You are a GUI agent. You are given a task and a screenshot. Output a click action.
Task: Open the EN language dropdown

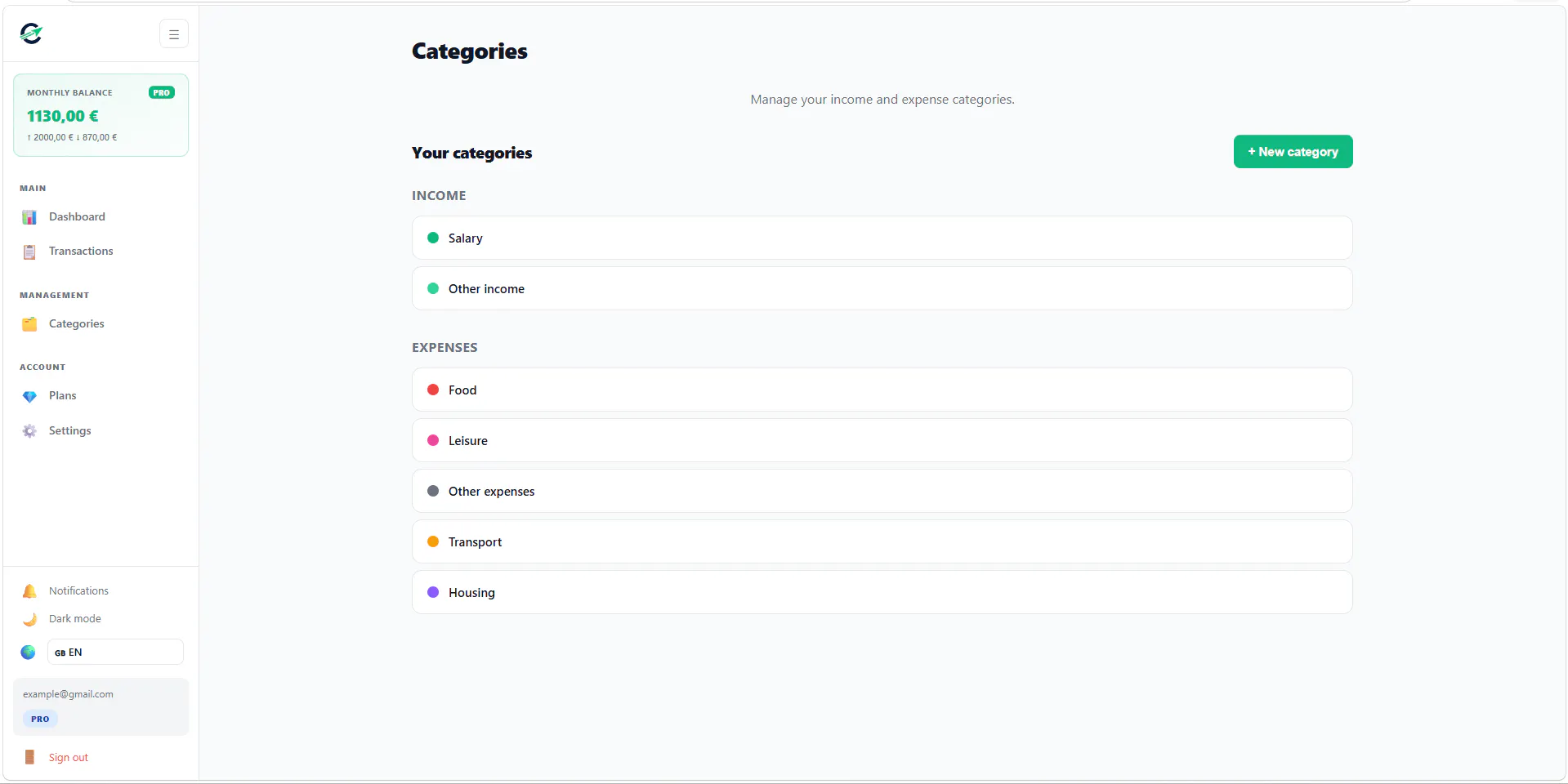pyautogui.click(x=115, y=653)
